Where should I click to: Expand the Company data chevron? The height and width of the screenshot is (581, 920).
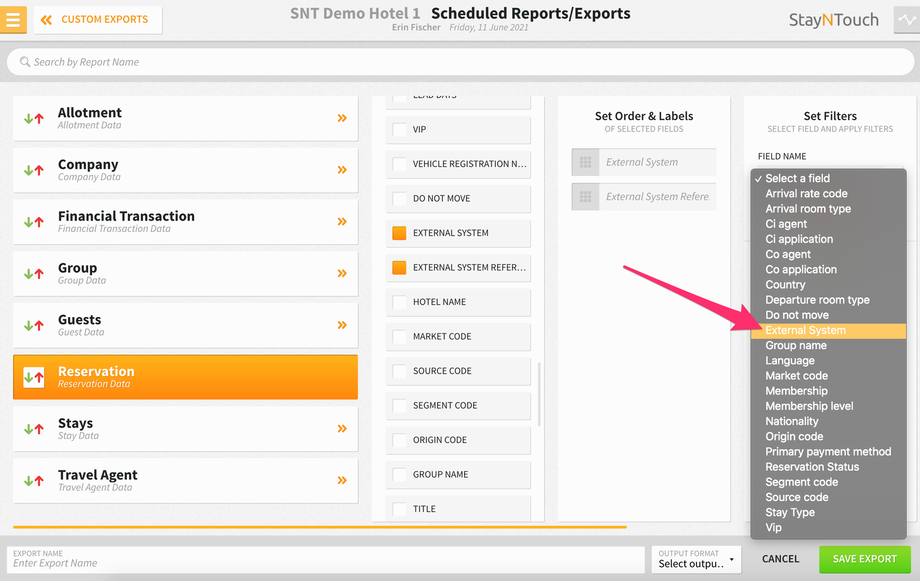click(x=342, y=170)
